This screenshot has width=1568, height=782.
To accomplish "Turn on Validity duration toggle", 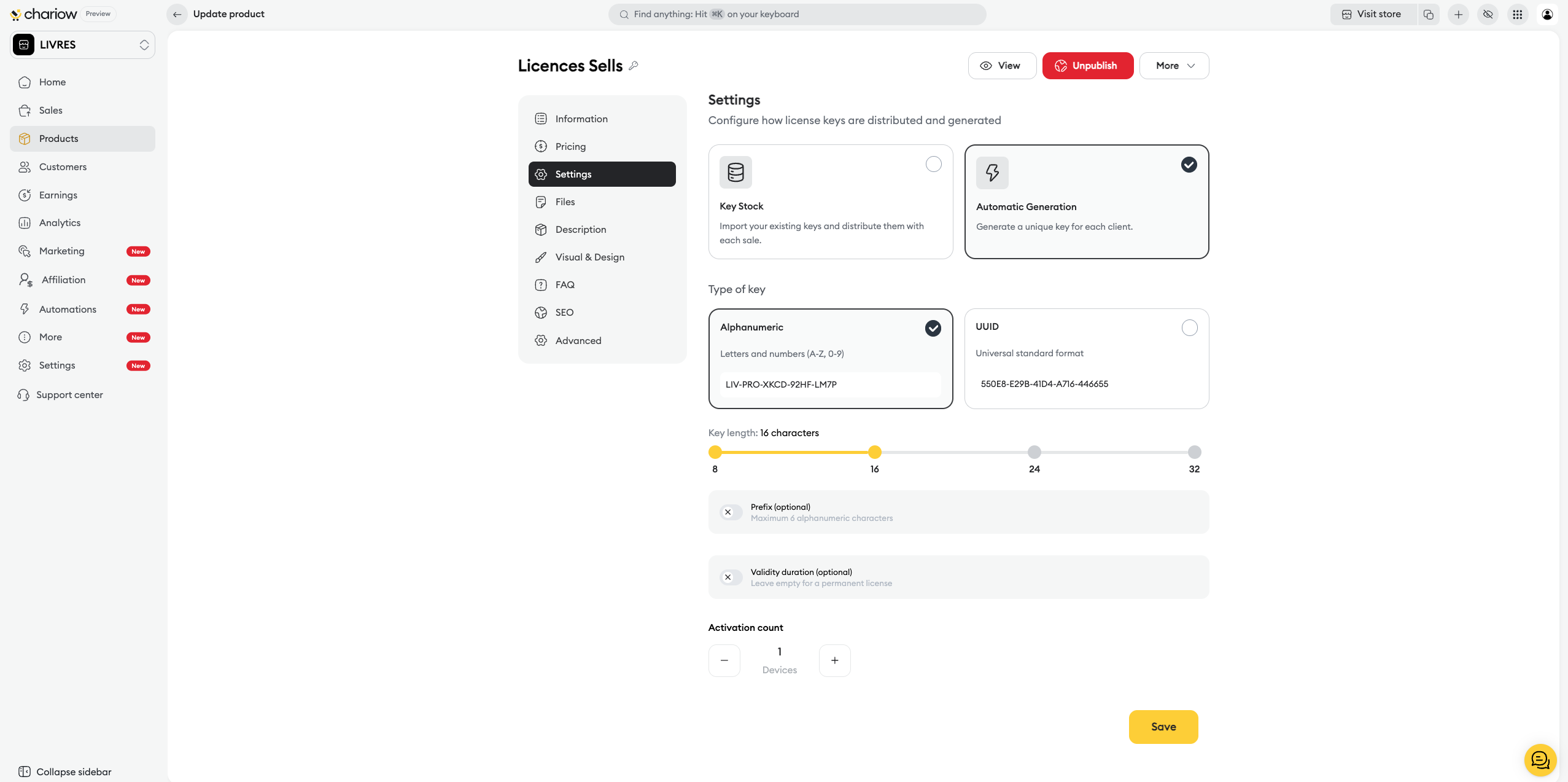I will 731,577.
